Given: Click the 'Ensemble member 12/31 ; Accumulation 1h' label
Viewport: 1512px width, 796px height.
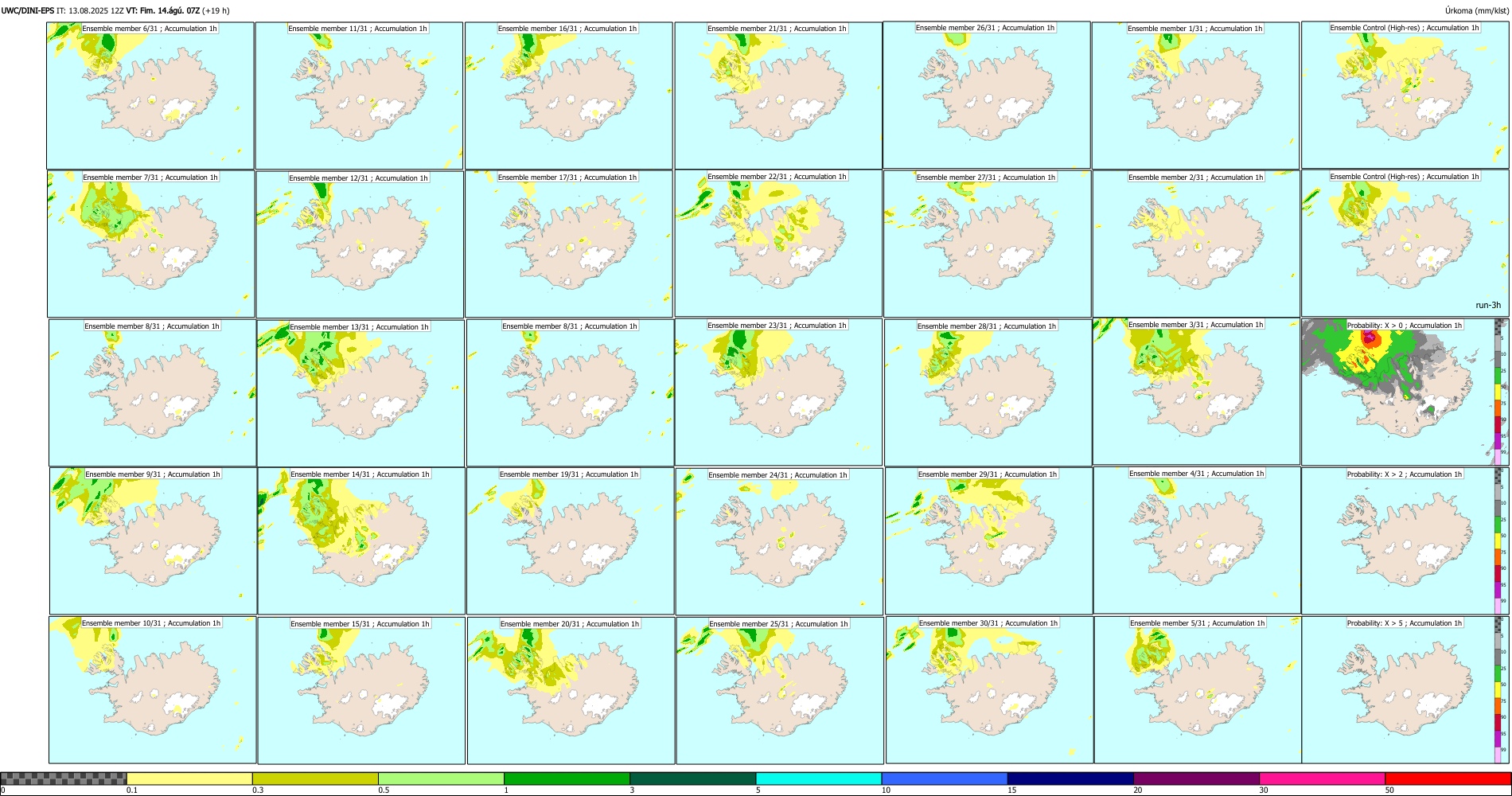Looking at the screenshot, I should [x=359, y=178].
